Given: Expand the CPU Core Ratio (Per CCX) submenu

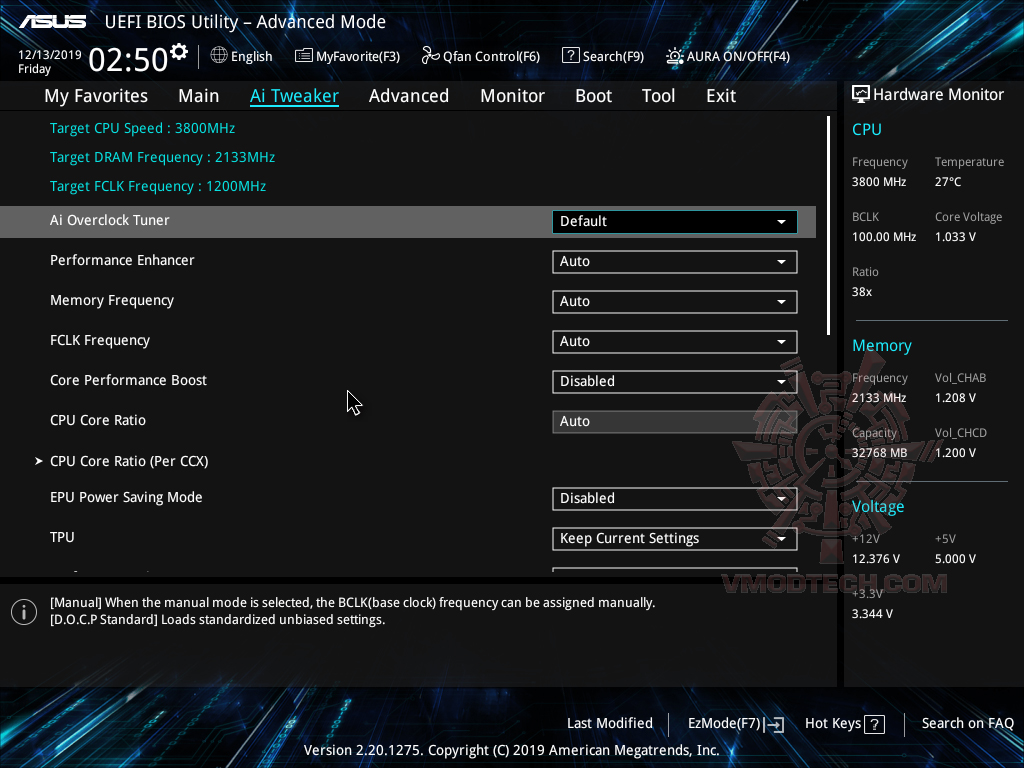Looking at the screenshot, I should click(x=129, y=461).
